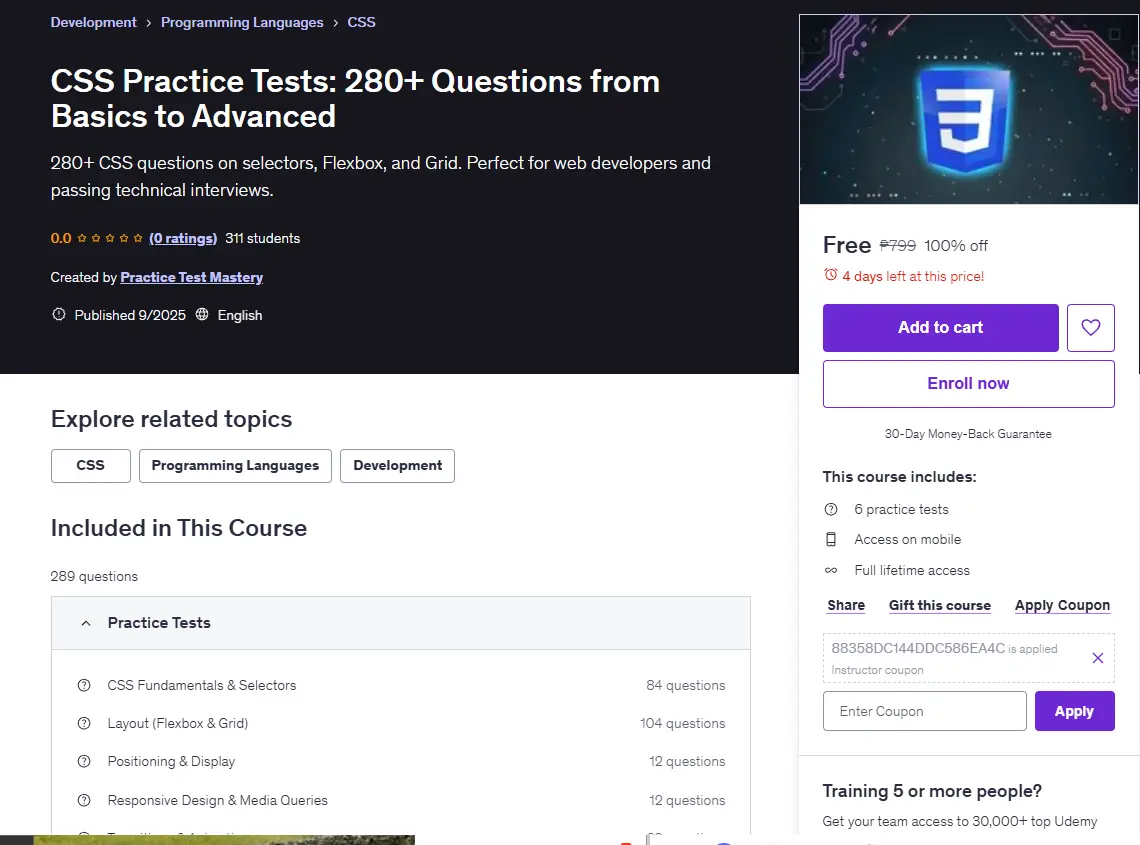This screenshot has width=1140, height=845.
Task: Click the 84 questions count
Action: [686, 686]
